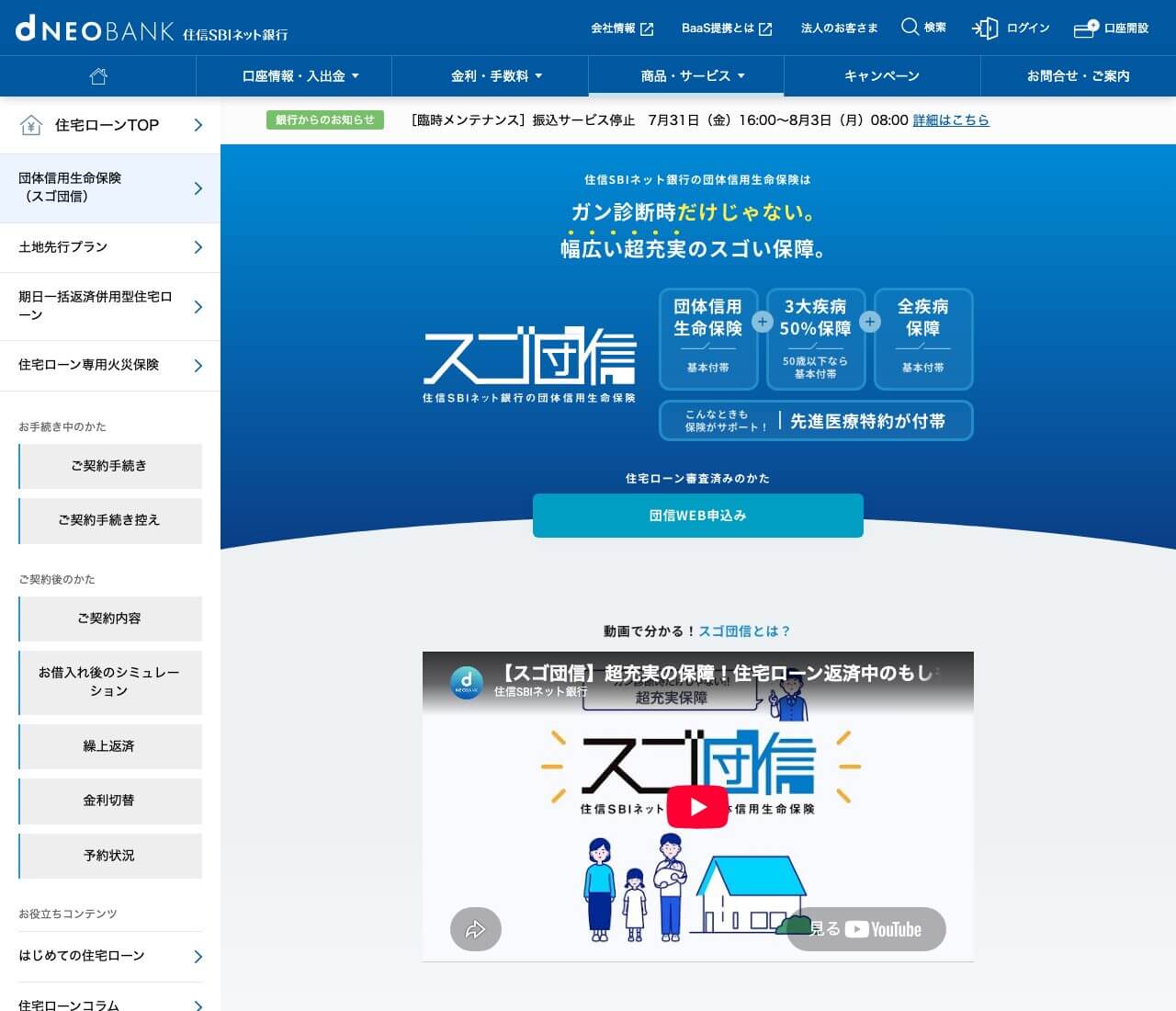Click the 動画で分かる！スゴ団信とは？ heading
1176x1011 pixels.
[697, 631]
